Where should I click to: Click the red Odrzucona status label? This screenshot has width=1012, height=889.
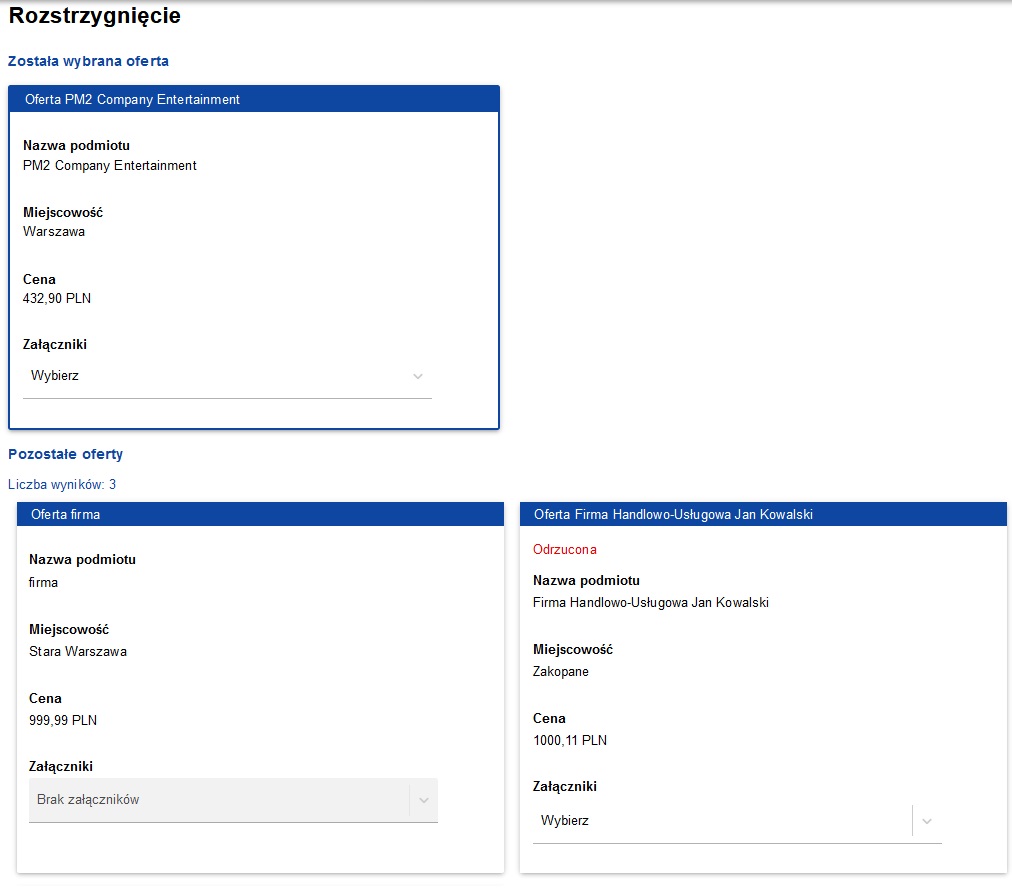pos(564,549)
